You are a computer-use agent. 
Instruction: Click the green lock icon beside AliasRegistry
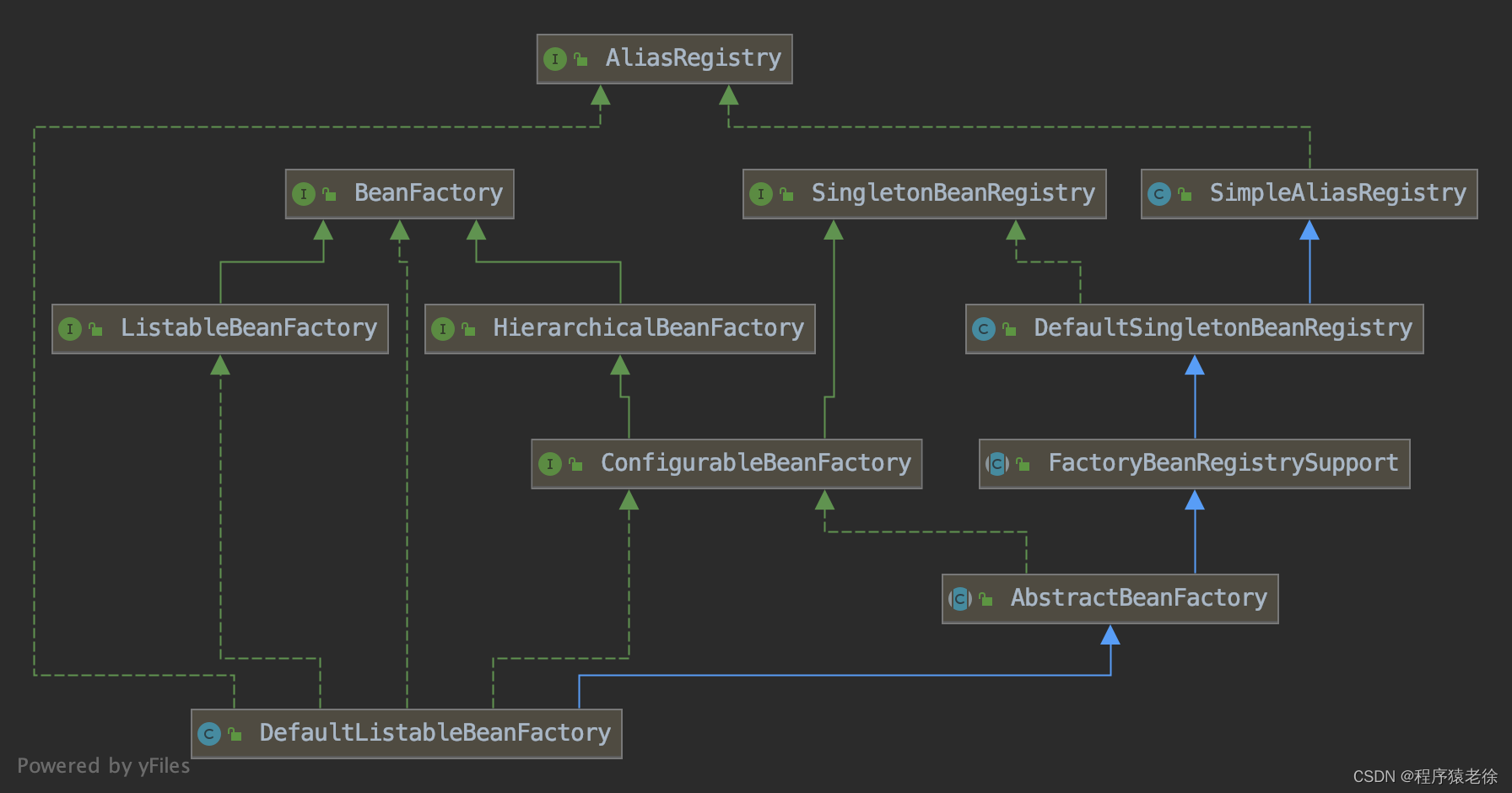coord(580,59)
